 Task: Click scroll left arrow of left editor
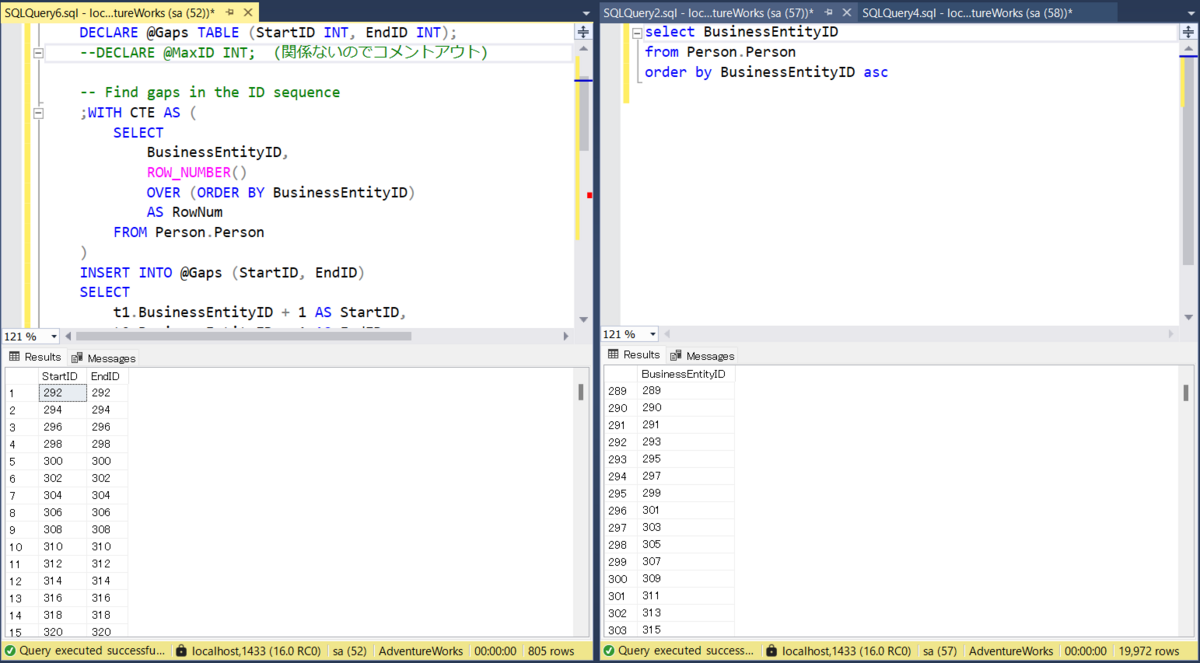[68, 336]
